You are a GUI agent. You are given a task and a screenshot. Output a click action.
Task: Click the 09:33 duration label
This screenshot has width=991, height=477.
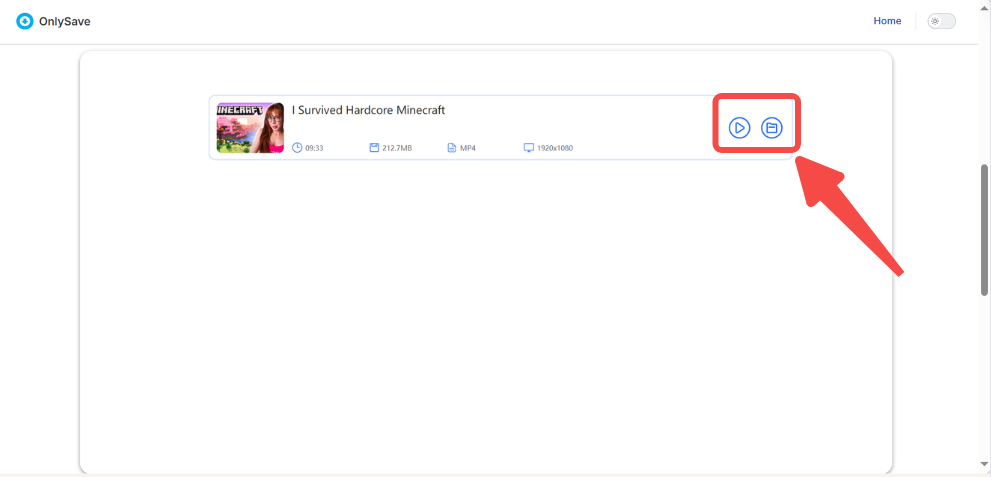pos(314,148)
